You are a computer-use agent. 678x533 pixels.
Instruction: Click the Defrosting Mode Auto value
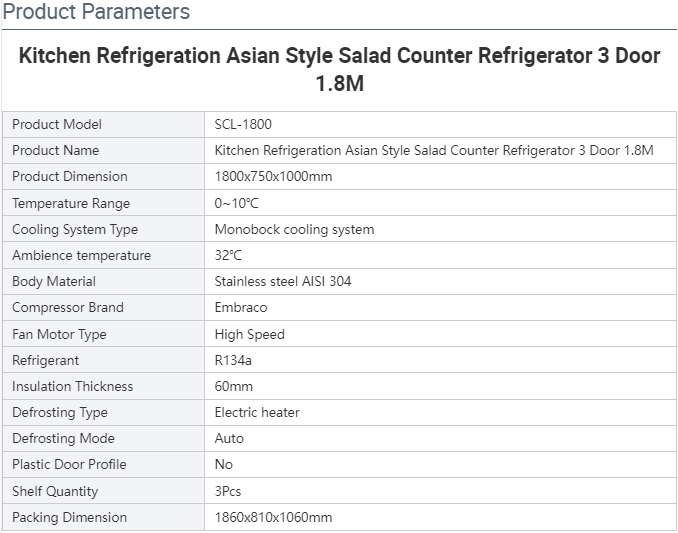coord(229,438)
